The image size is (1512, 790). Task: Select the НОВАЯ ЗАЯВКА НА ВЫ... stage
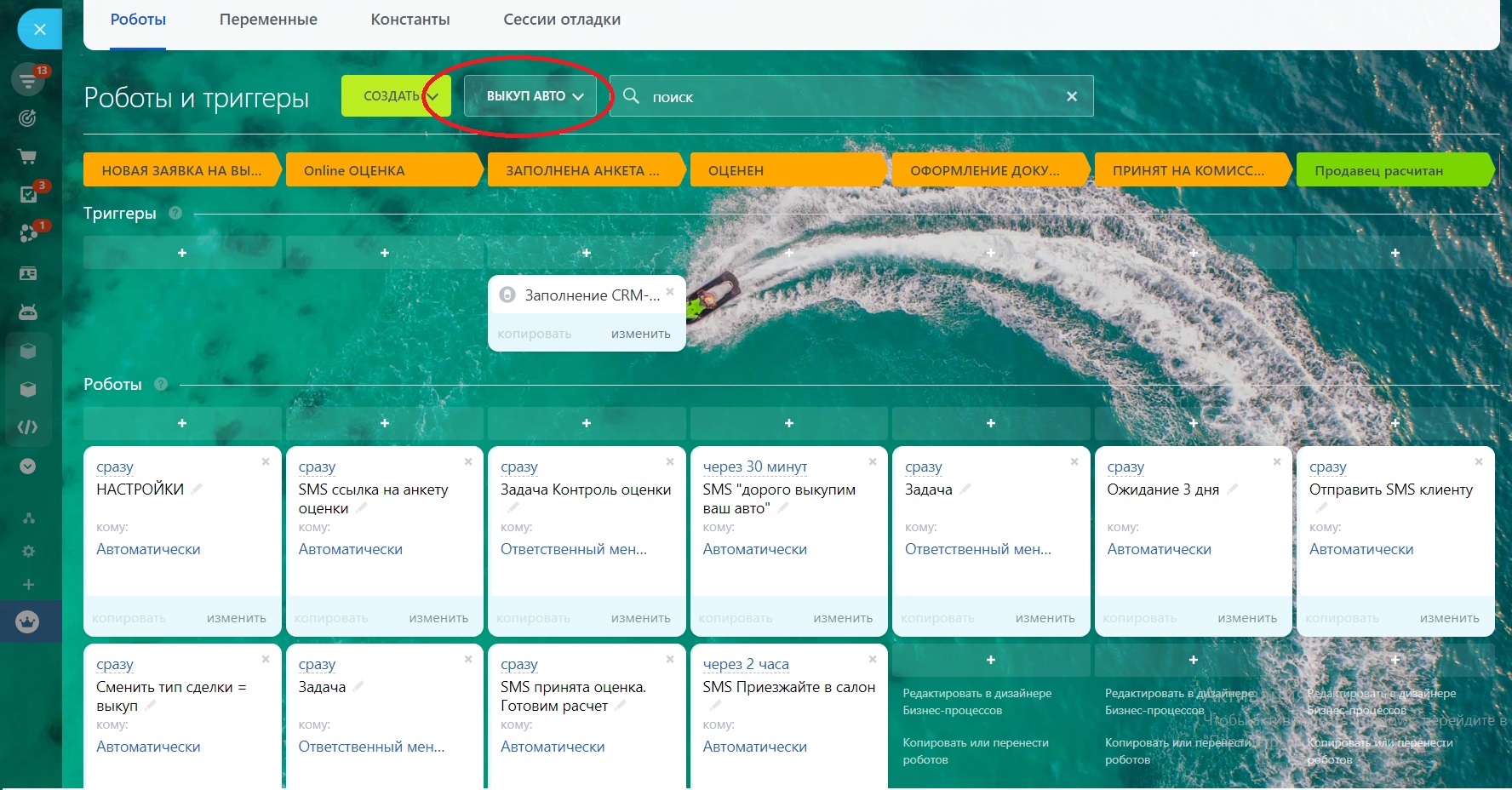coord(182,170)
